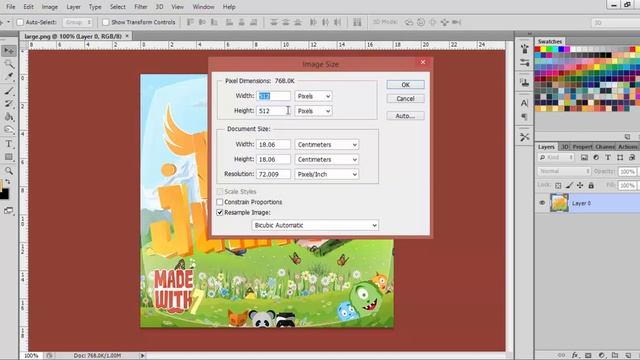640x360 pixels.
Task: Lock all layer attributes
Action: [x=591, y=185]
